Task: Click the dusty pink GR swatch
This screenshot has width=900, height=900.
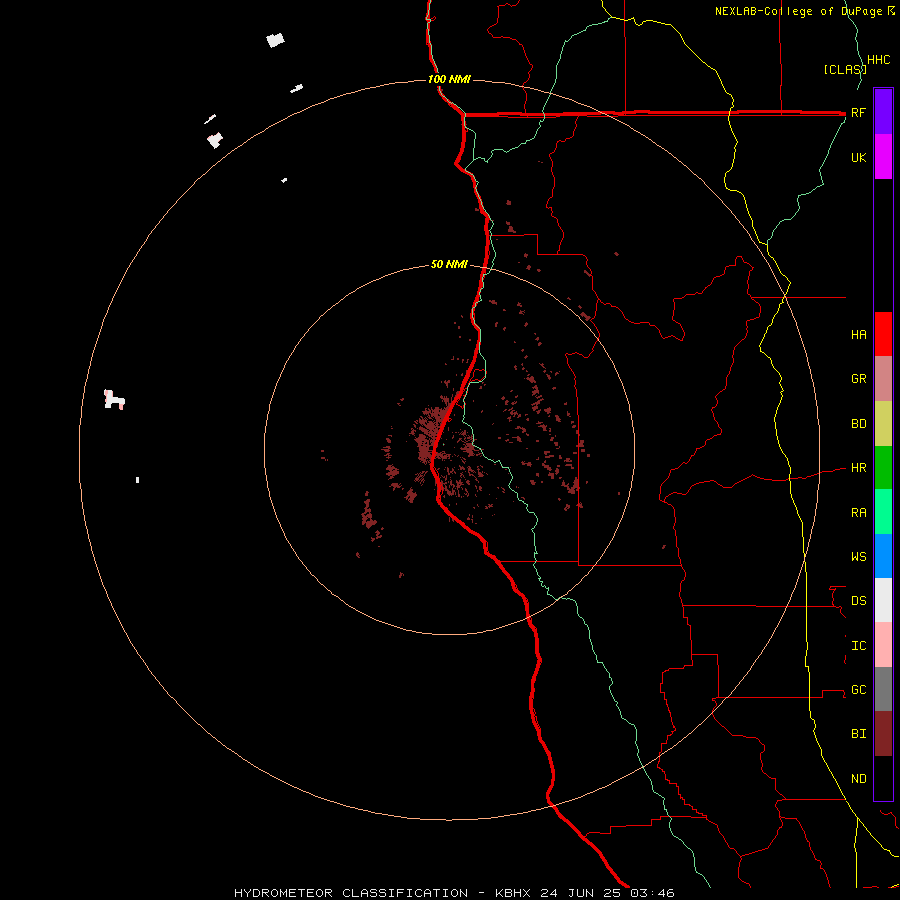Action: tap(883, 379)
